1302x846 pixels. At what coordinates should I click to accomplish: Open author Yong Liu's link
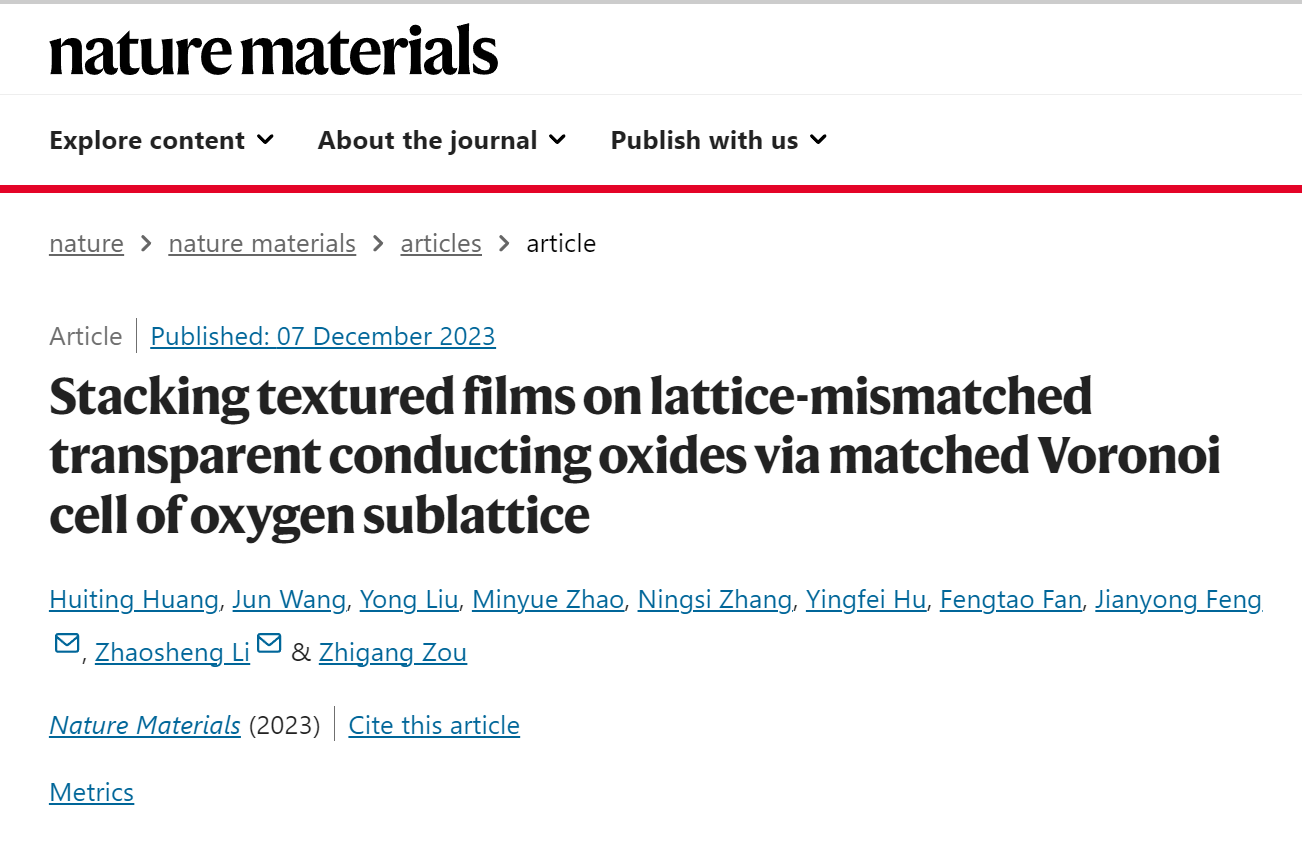[x=409, y=600]
